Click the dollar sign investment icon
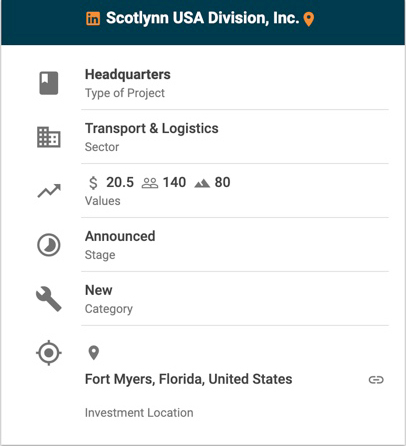Screen dimensions: 406x446 pos(93,183)
